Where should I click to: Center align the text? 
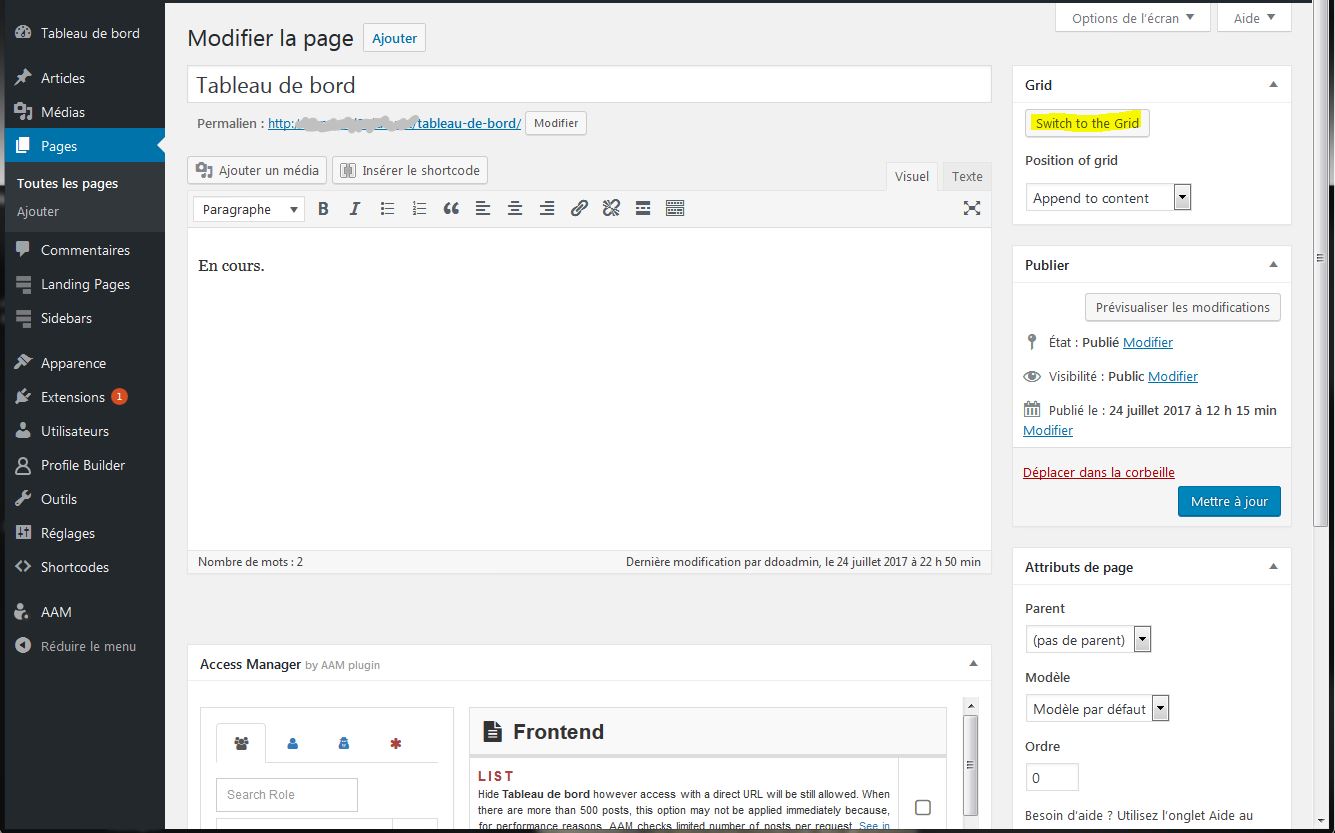pos(515,209)
